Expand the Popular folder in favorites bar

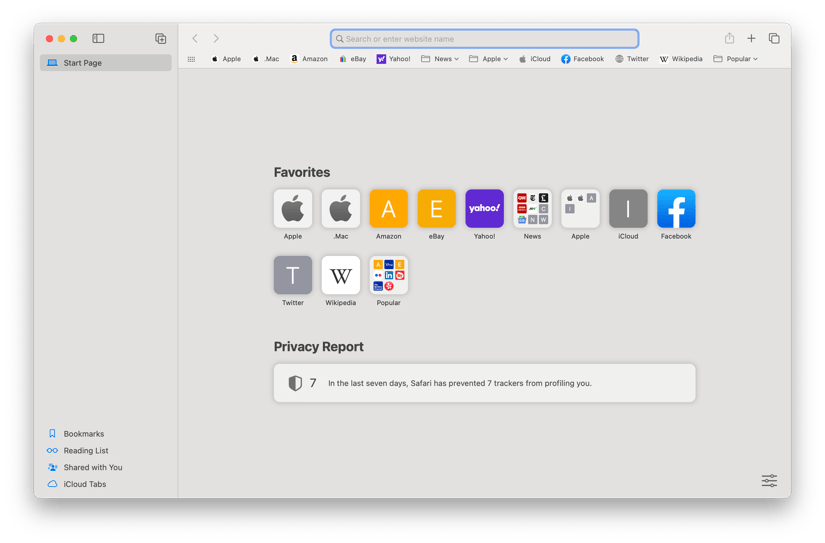[736, 59]
